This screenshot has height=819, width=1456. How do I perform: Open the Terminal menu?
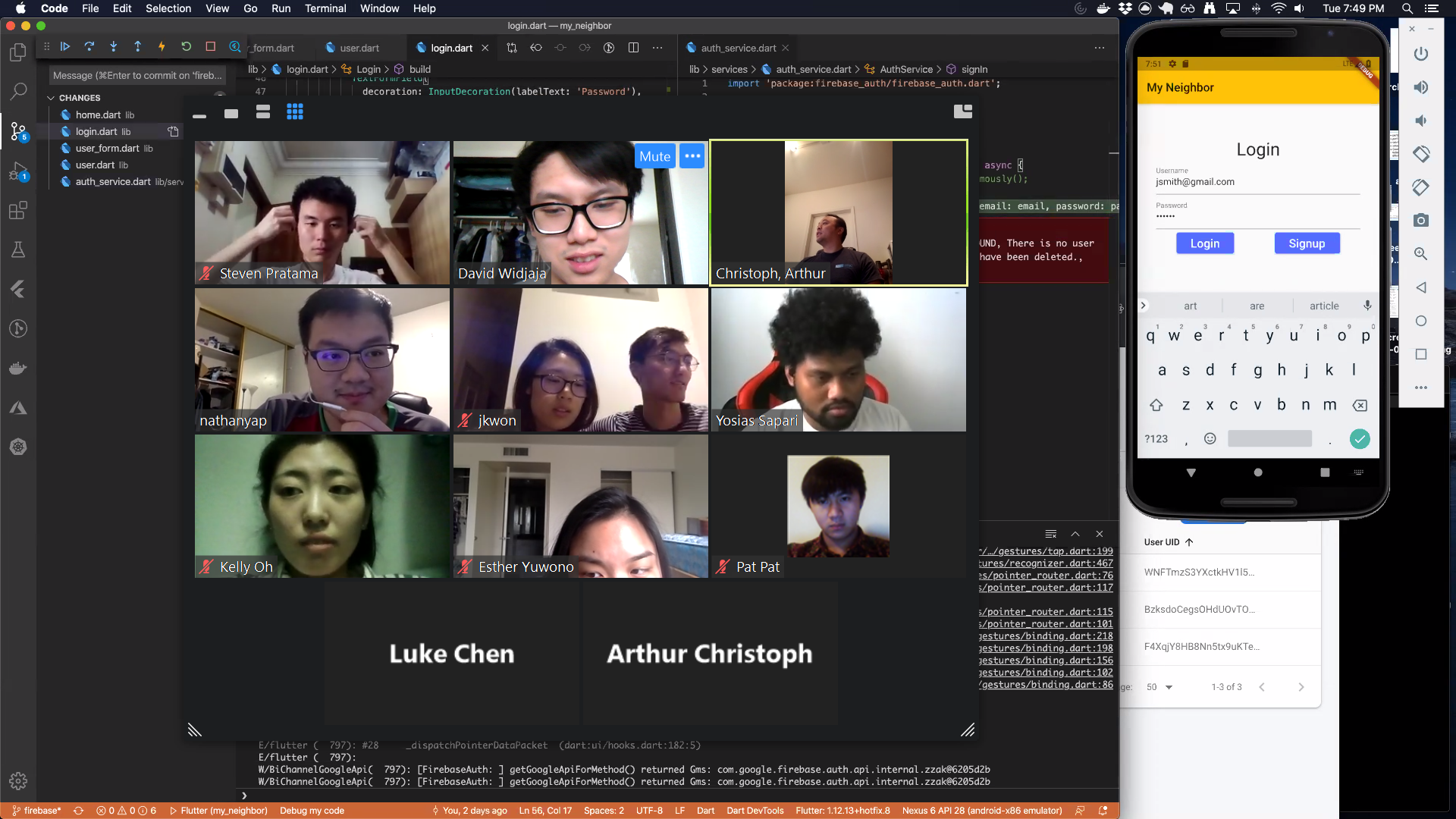point(325,8)
